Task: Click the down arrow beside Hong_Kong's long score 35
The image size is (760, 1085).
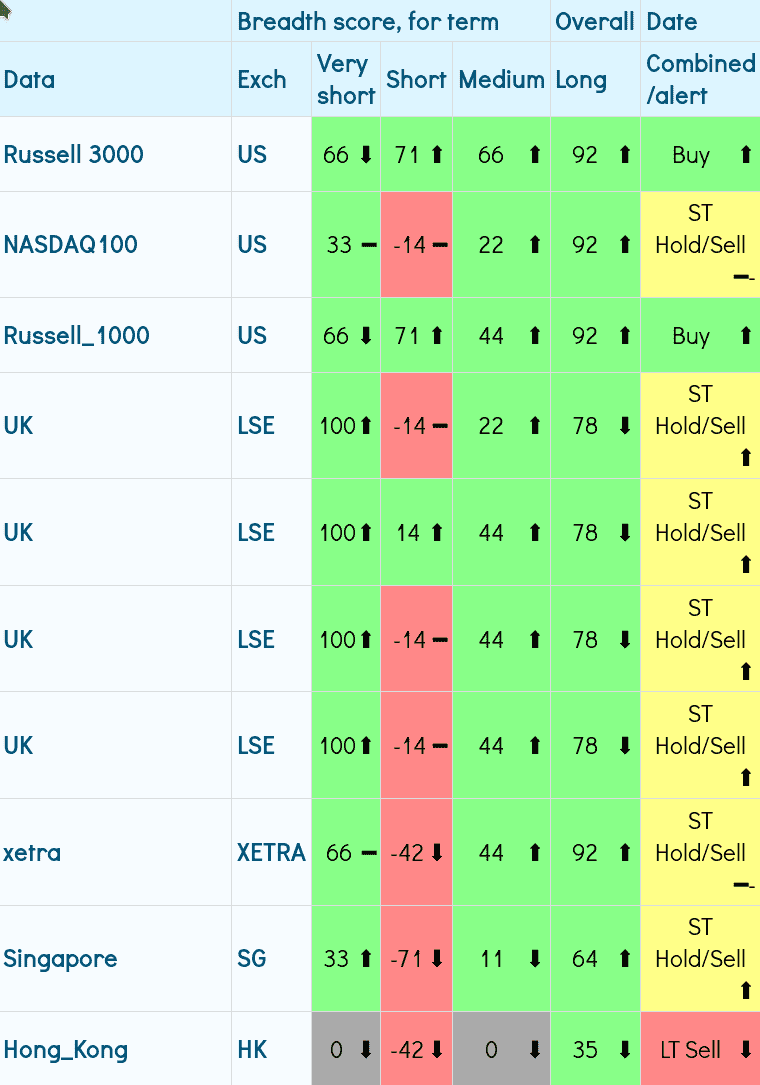Action: pyautogui.click(x=625, y=1050)
